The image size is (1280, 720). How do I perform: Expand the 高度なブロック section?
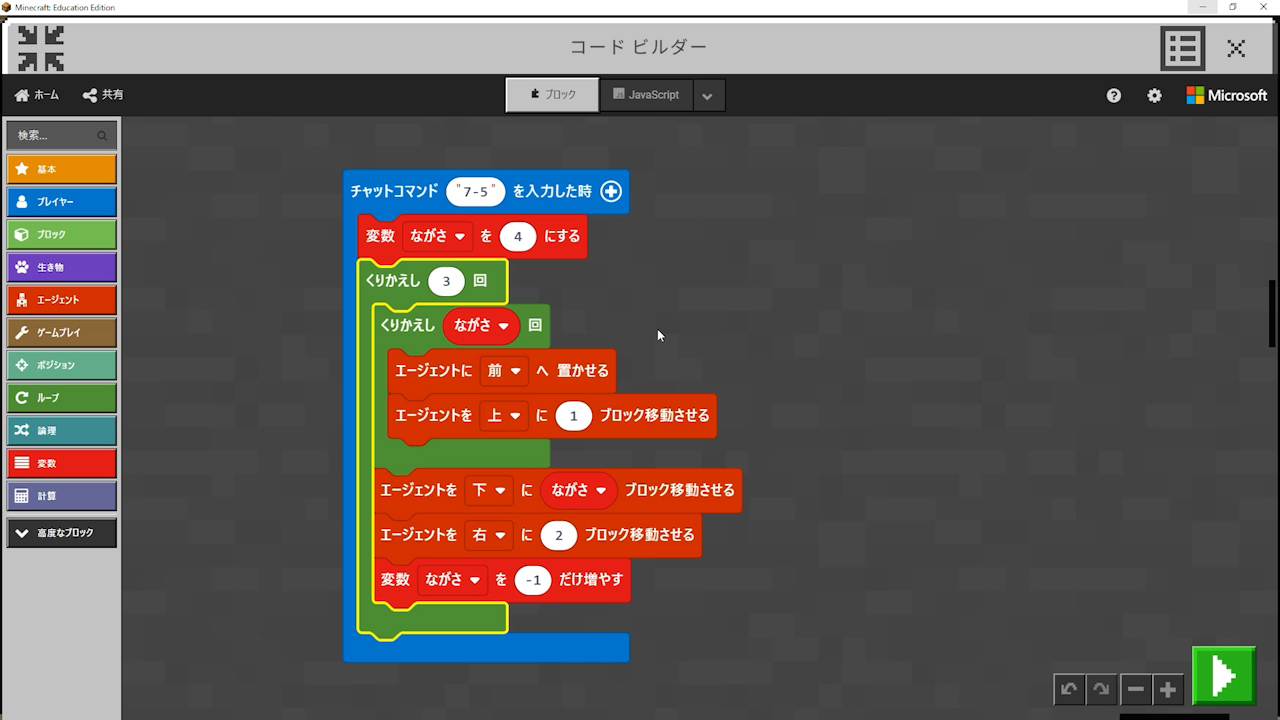coord(61,533)
